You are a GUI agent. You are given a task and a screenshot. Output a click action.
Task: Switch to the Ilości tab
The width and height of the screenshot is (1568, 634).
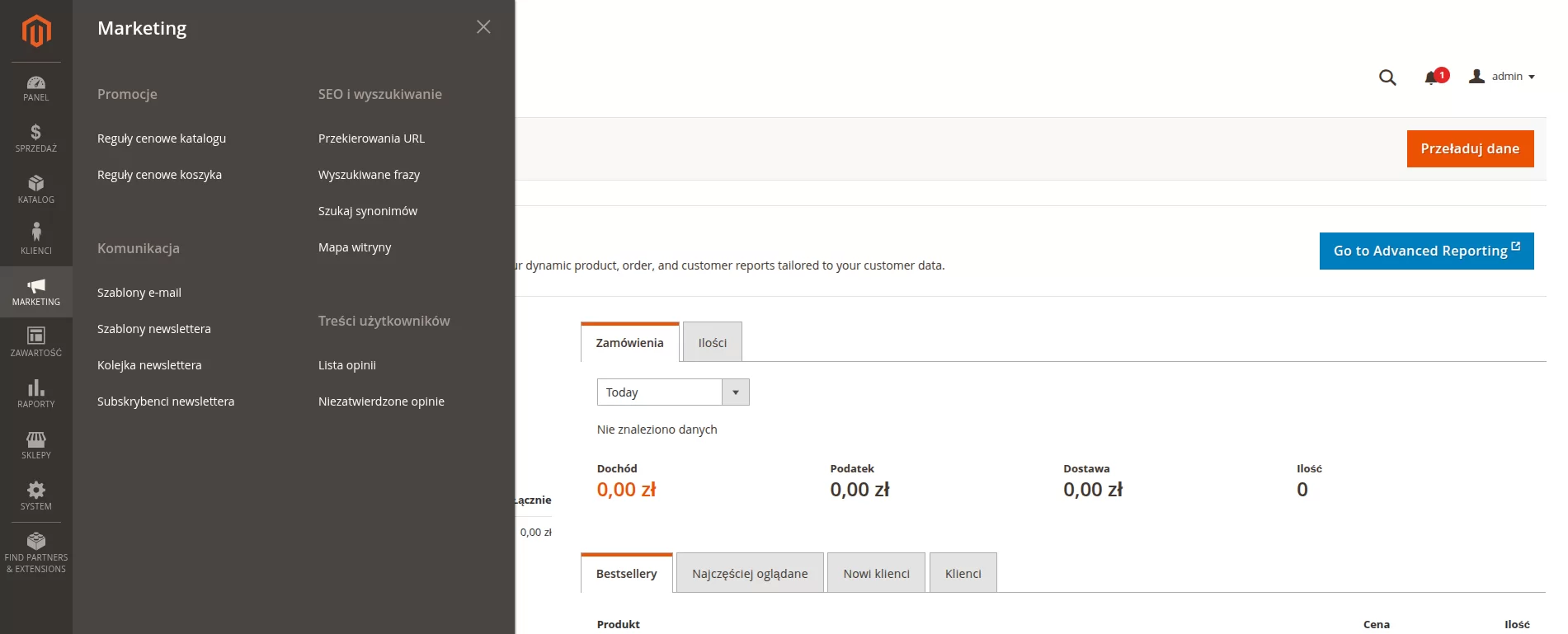[x=712, y=342]
